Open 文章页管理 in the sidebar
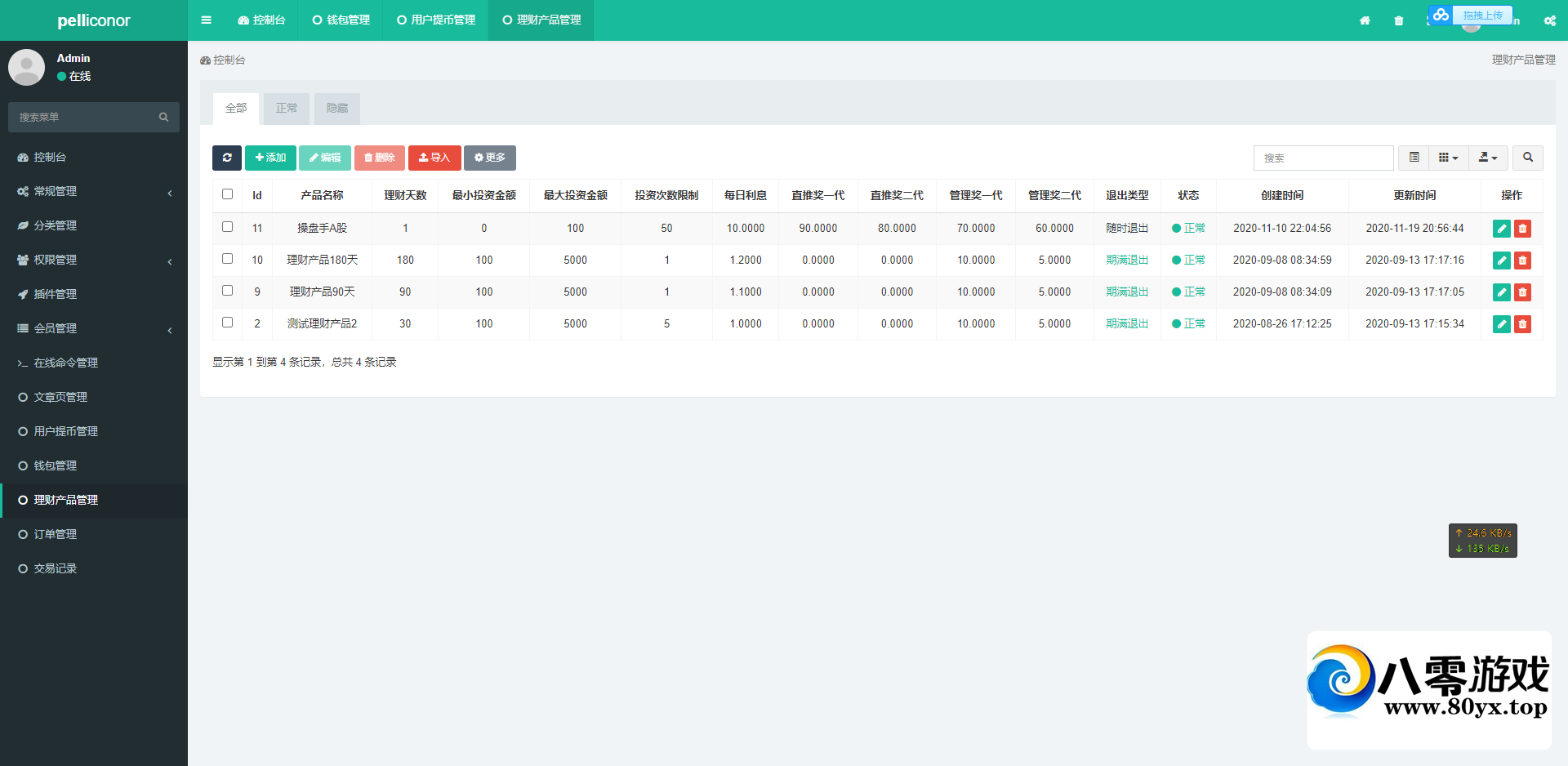The width and height of the screenshot is (1568, 766). click(94, 397)
